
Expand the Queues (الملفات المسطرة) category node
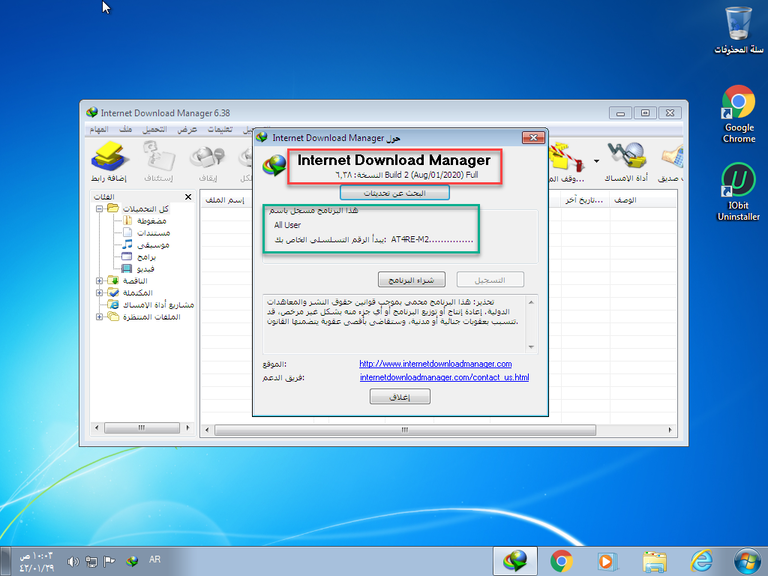(x=99, y=317)
